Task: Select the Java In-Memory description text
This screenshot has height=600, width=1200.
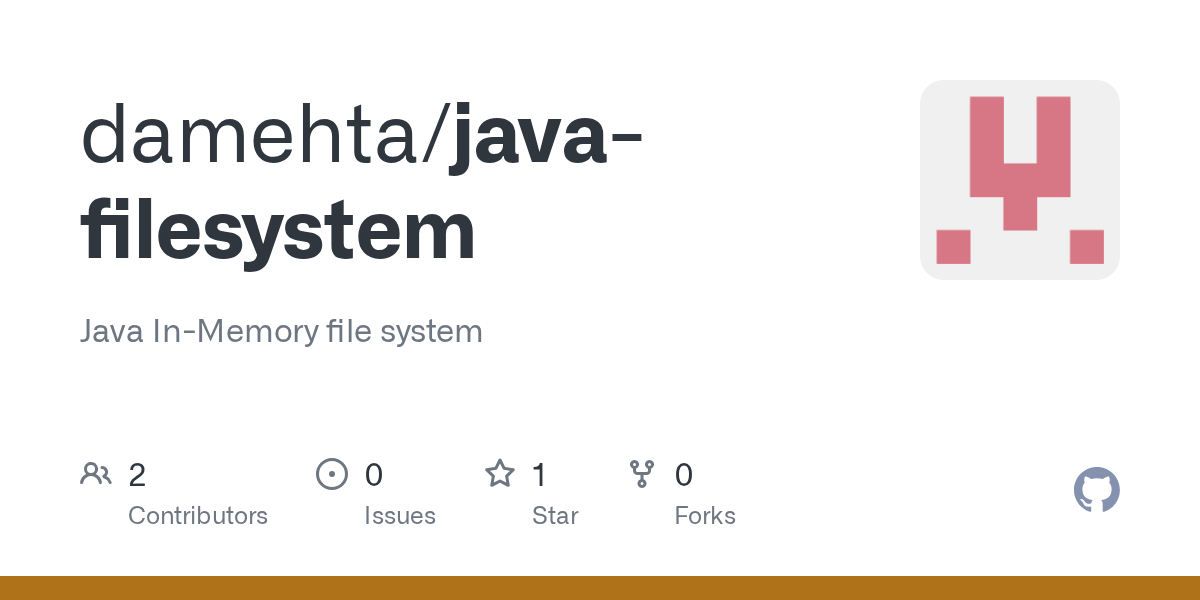Action: coord(281,331)
